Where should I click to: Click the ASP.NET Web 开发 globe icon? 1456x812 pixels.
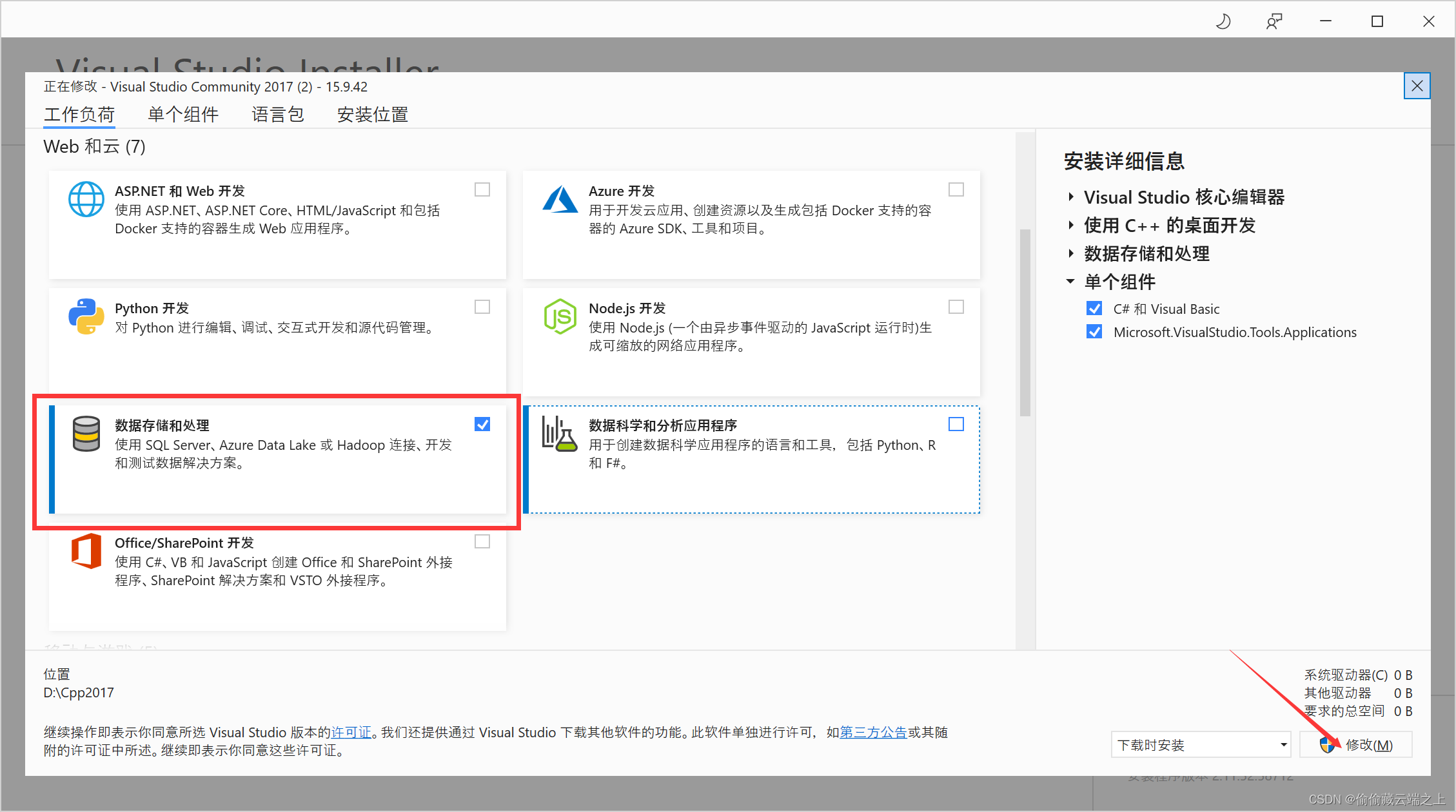click(86, 199)
